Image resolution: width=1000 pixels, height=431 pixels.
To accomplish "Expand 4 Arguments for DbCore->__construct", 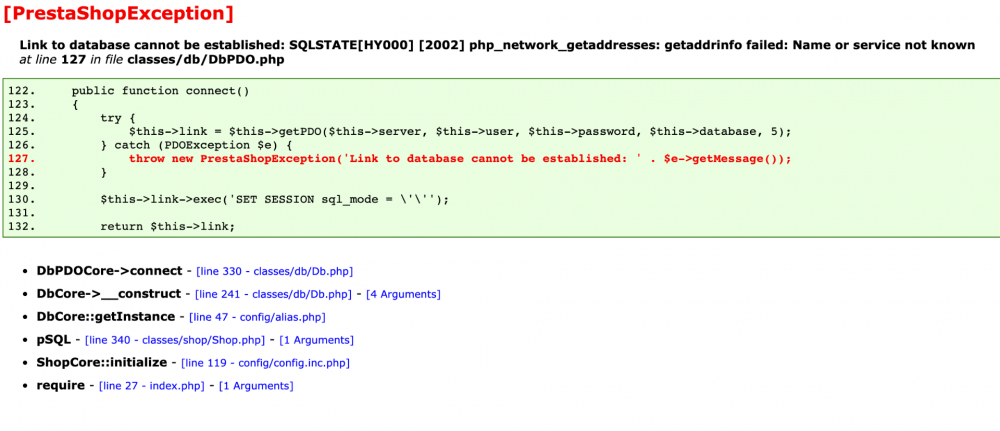I will pos(403,294).
